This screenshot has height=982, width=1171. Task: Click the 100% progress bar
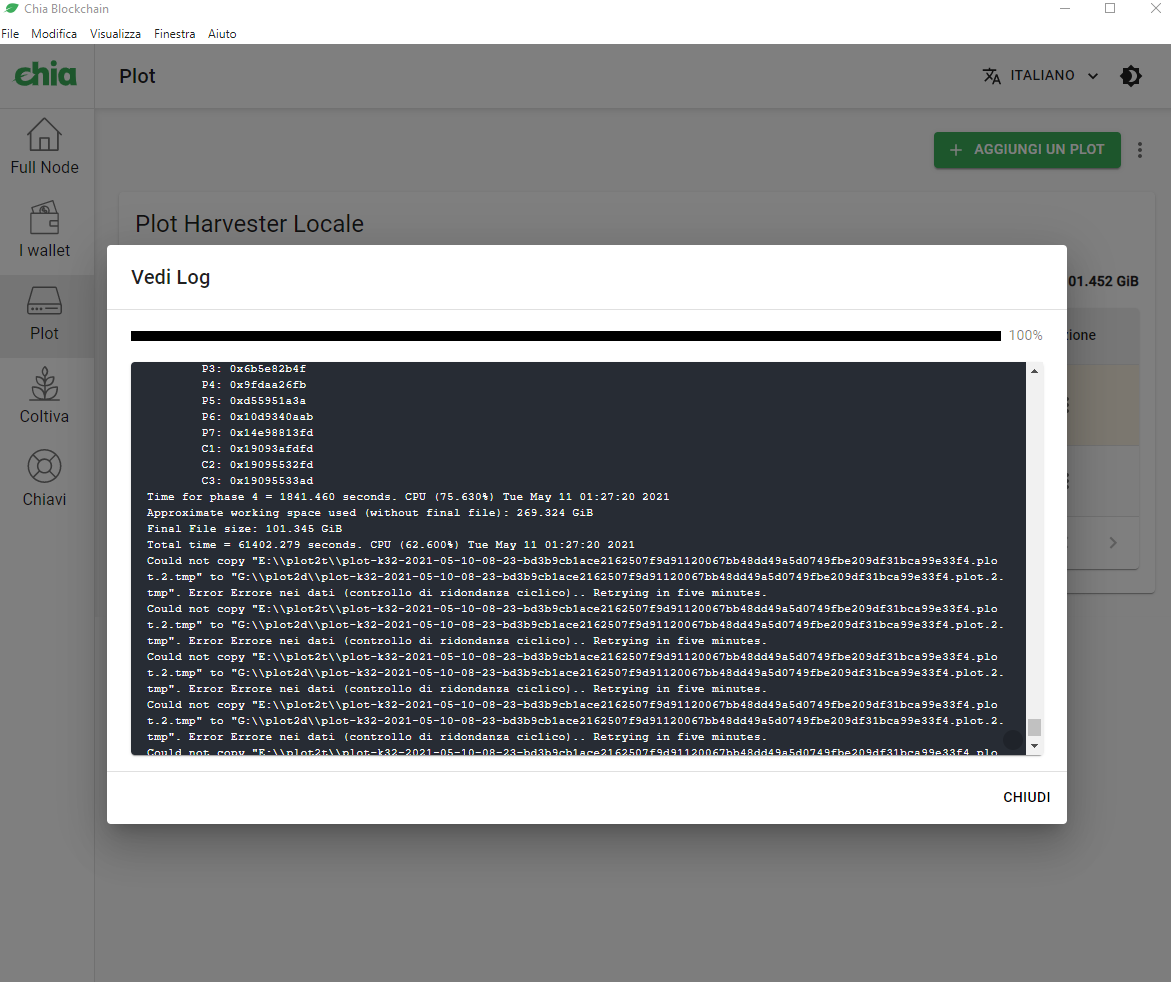coord(565,336)
